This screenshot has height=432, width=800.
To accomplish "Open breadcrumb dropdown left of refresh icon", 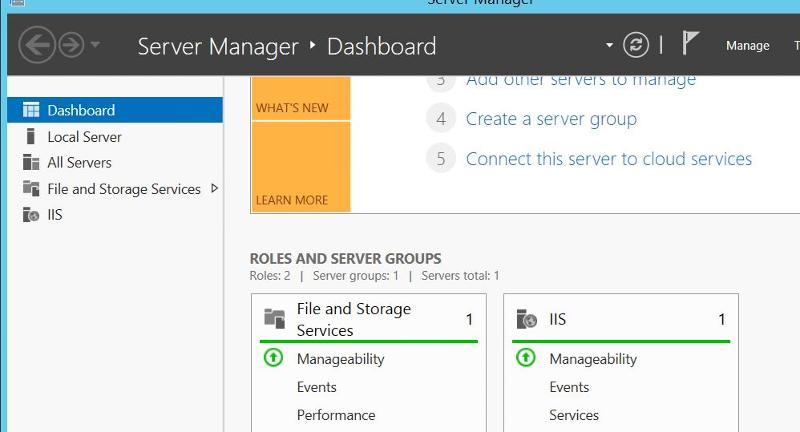I will (609, 45).
